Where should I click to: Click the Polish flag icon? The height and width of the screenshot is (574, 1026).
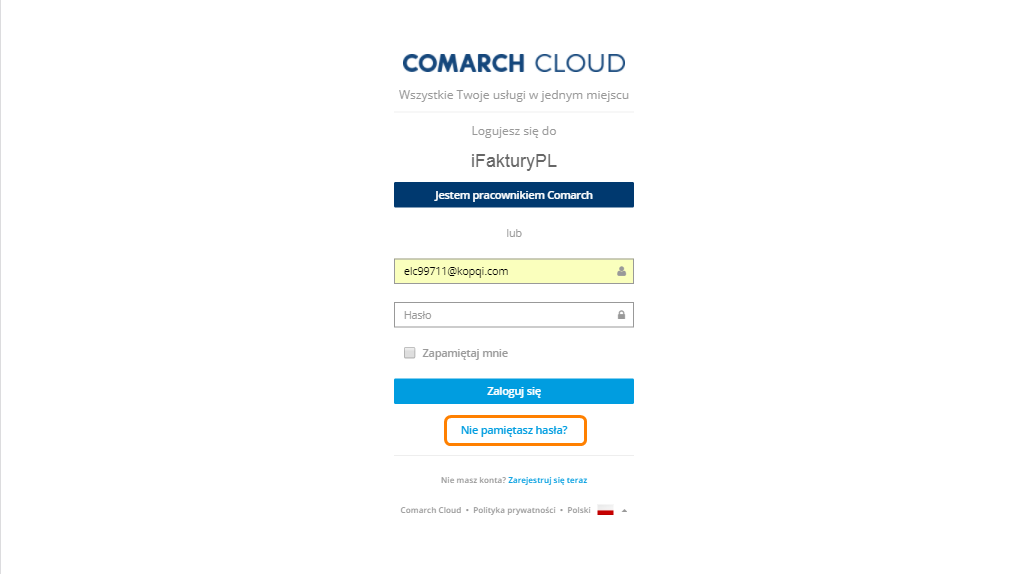coord(605,511)
